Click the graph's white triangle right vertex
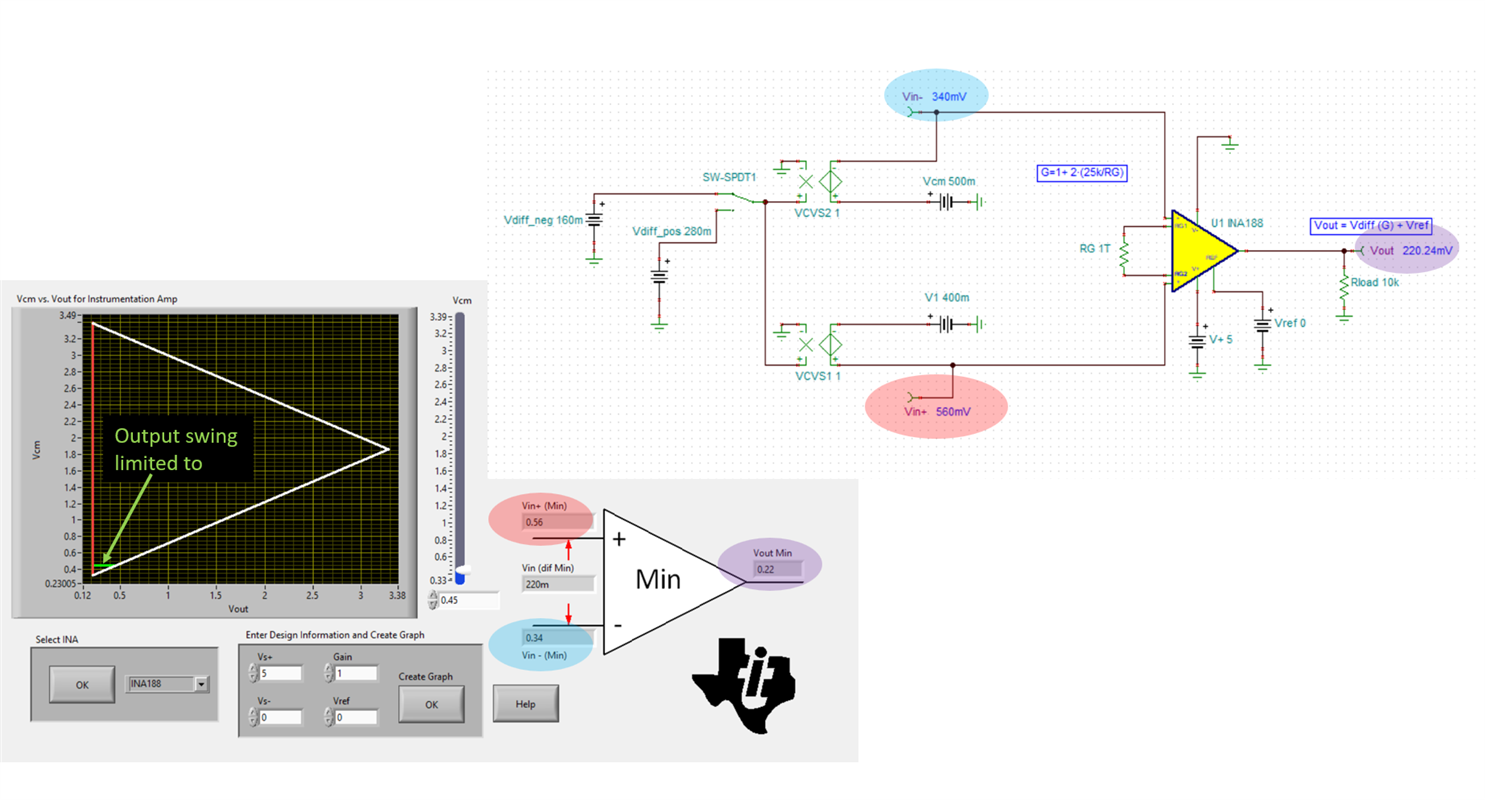This screenshot has width=1485, height=800. [387, 448]
